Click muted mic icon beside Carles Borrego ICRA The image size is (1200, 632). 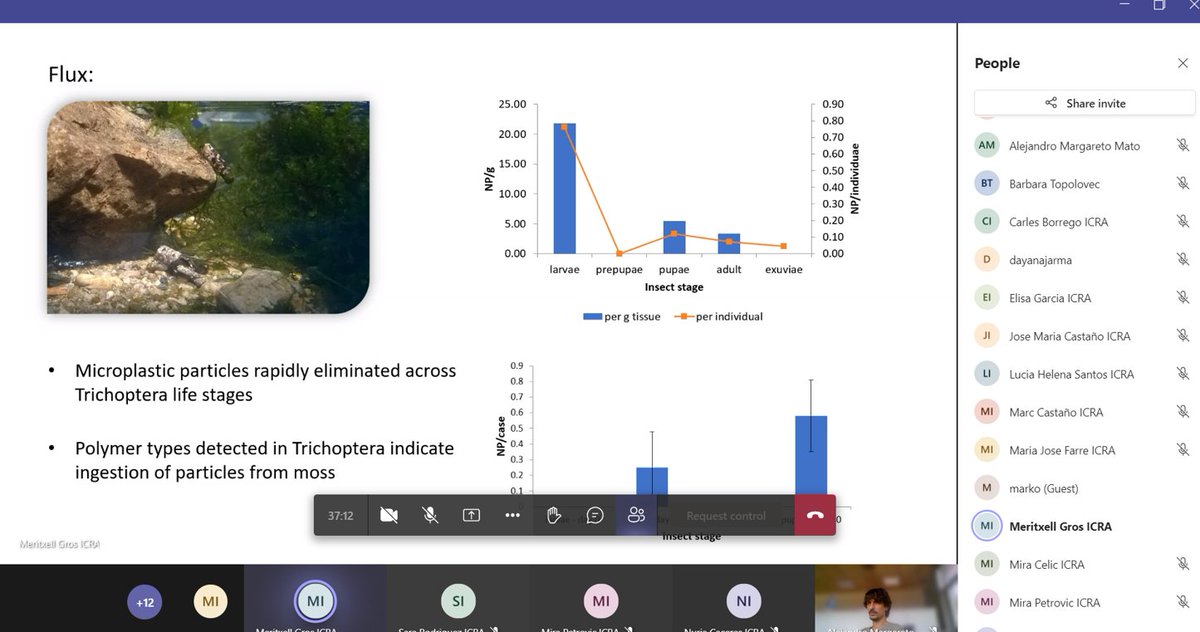(x=1182, y=221)
